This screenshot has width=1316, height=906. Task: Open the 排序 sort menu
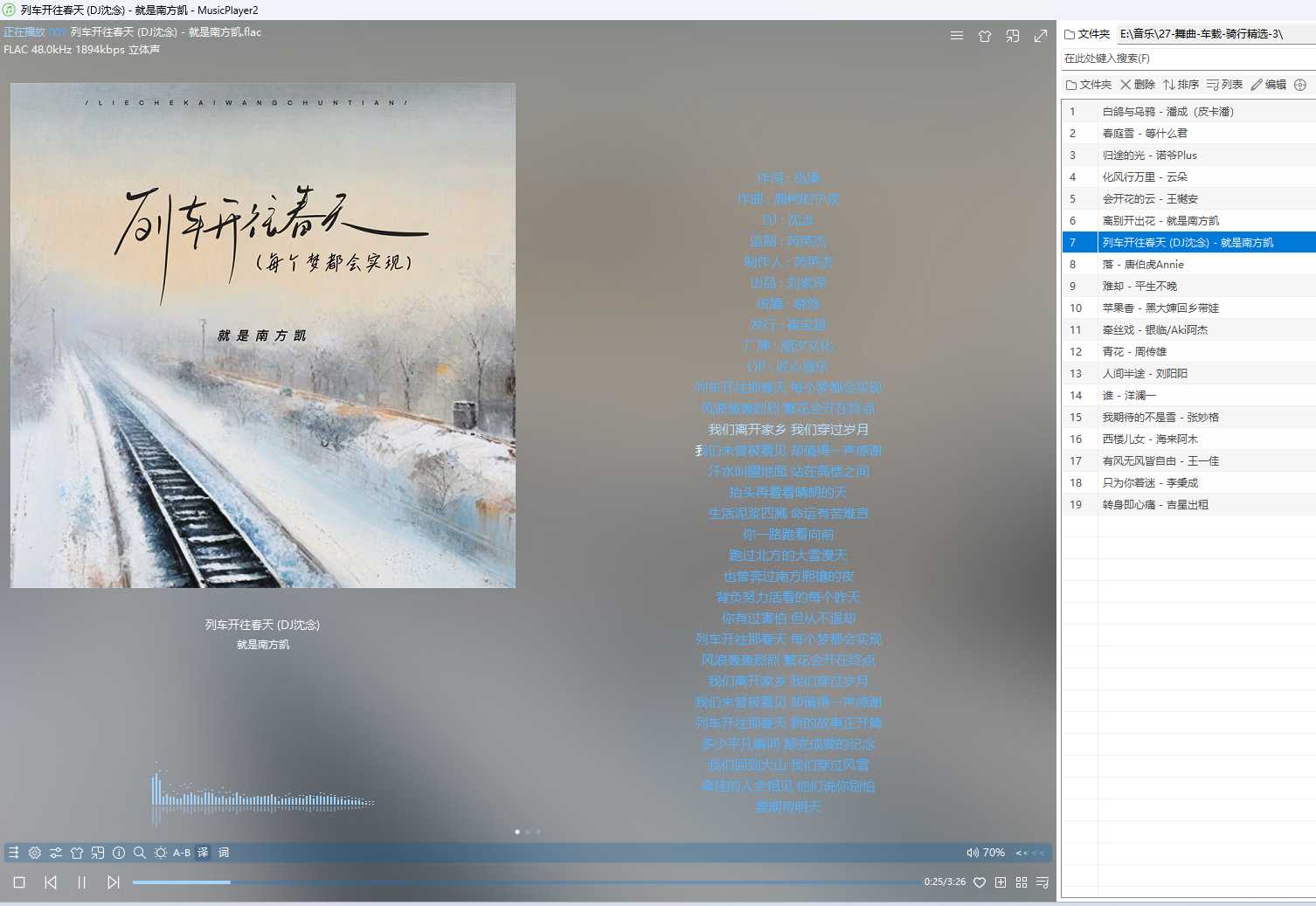pyautogui.click(x=1181, y=85)
